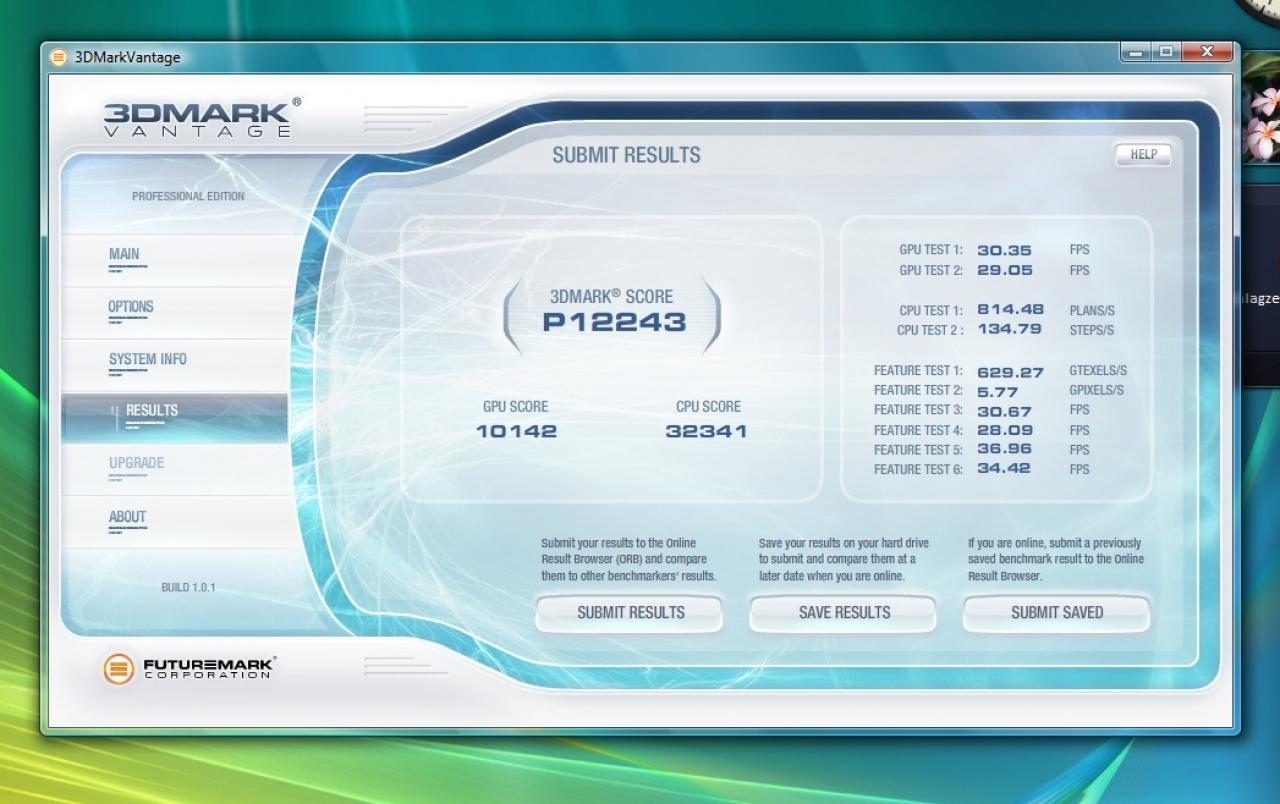Click the GPIXELS/S unit label
Screen dimensions: 1280x804
pos(1096,390)
